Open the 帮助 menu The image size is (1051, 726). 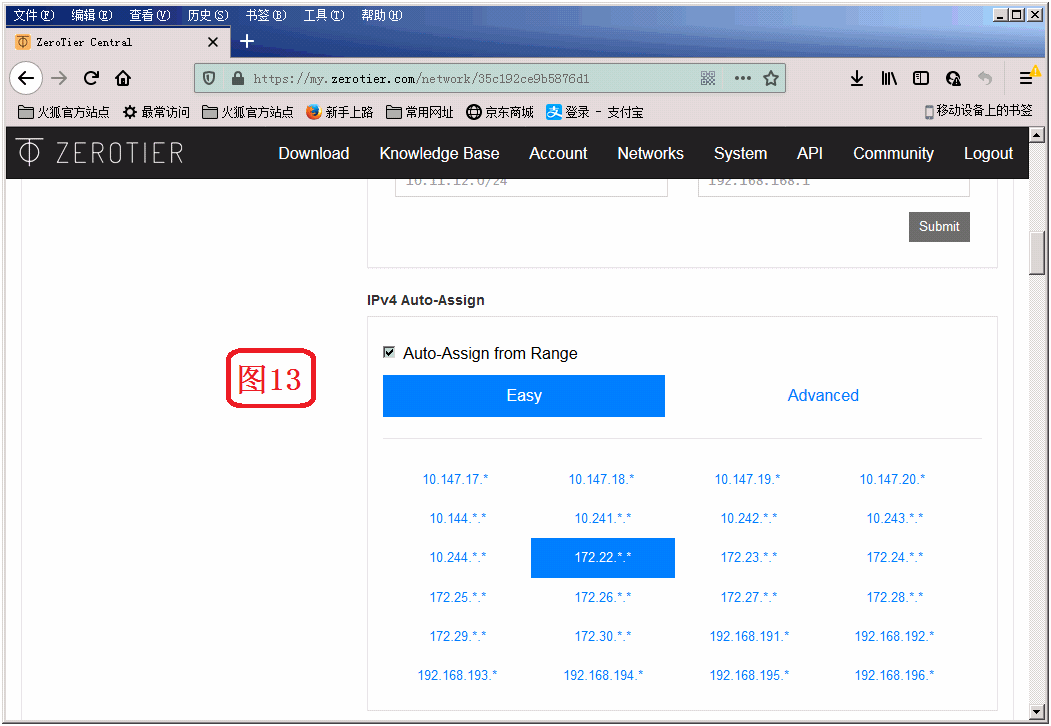pos(381,15)
